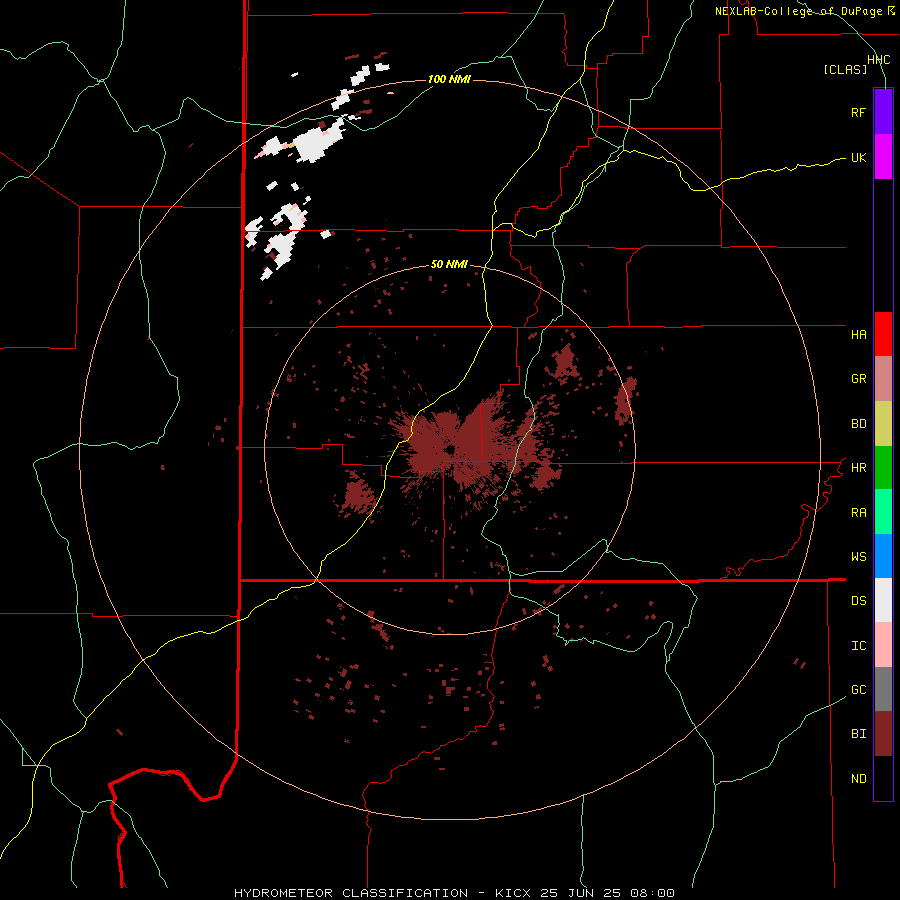This screenshot has width=900, height=900.
Task: Click the DS legend label
Action: tap(858, 601)
